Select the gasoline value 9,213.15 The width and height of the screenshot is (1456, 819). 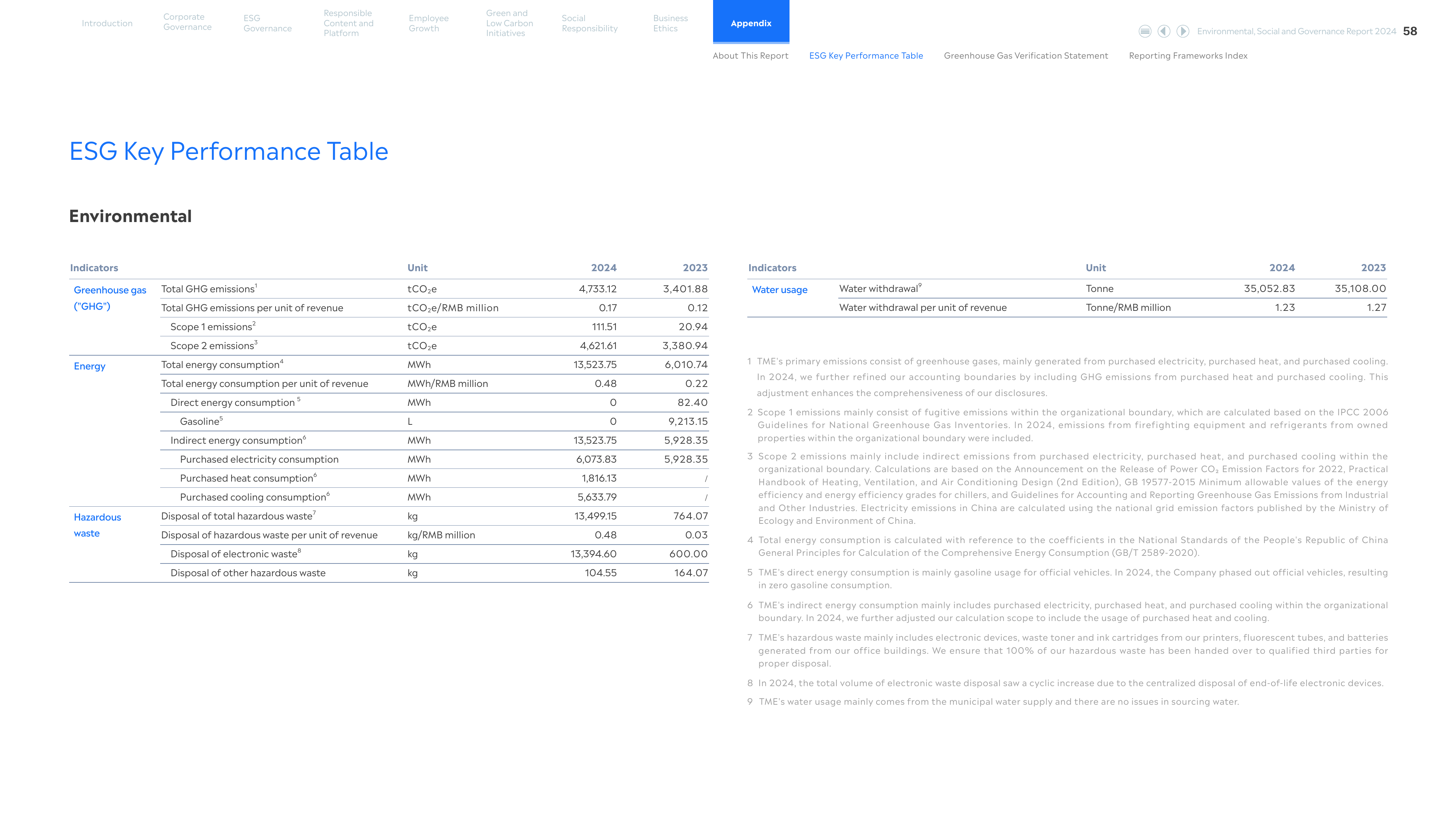688,421
